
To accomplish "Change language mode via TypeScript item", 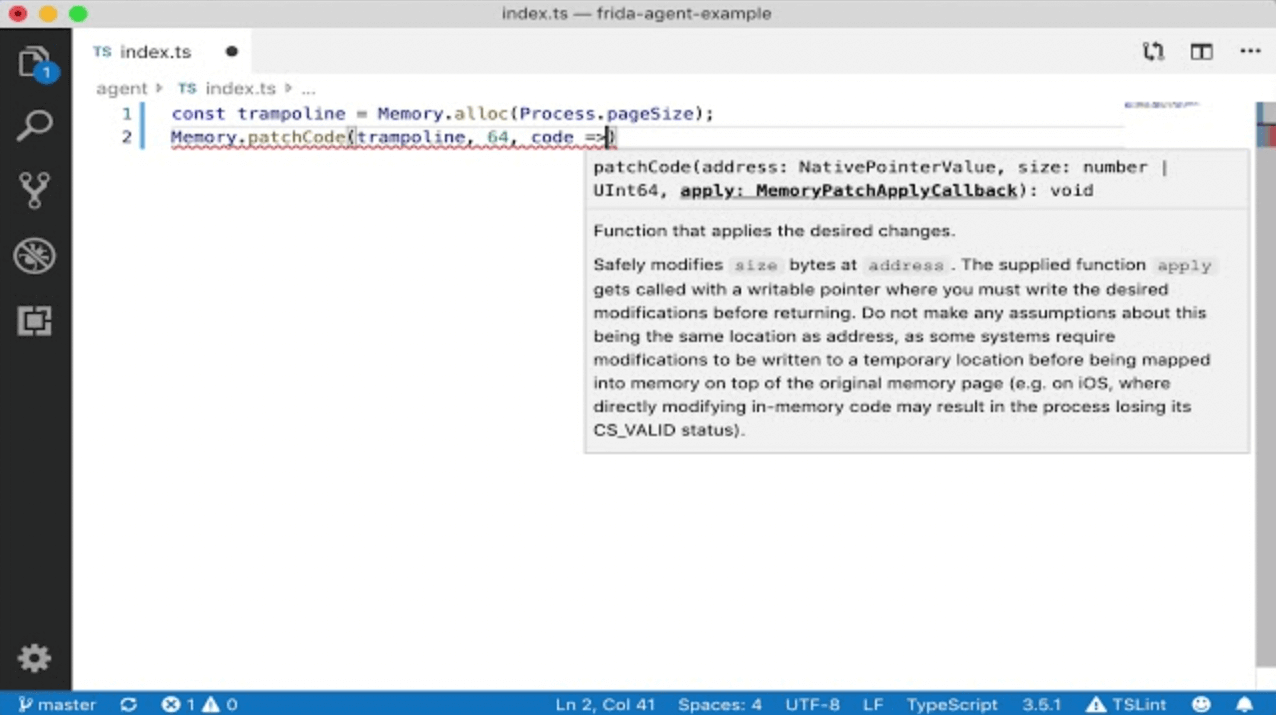I will click(952, 704).
